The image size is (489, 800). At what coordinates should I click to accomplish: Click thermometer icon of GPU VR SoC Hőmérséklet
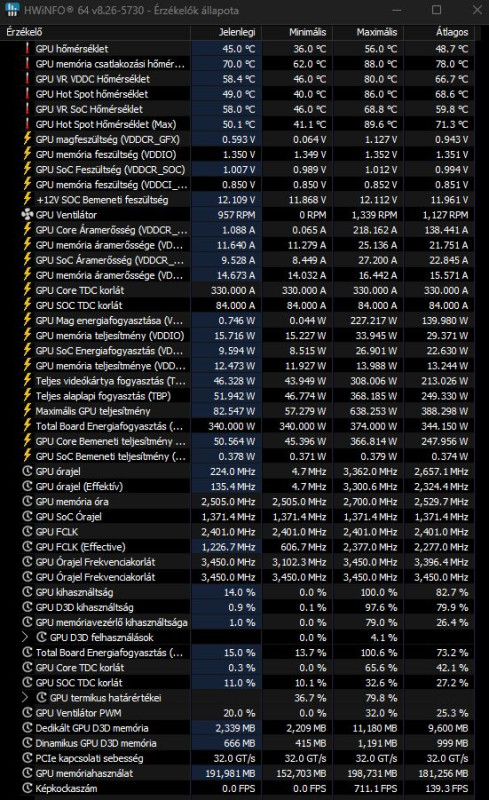28,109
